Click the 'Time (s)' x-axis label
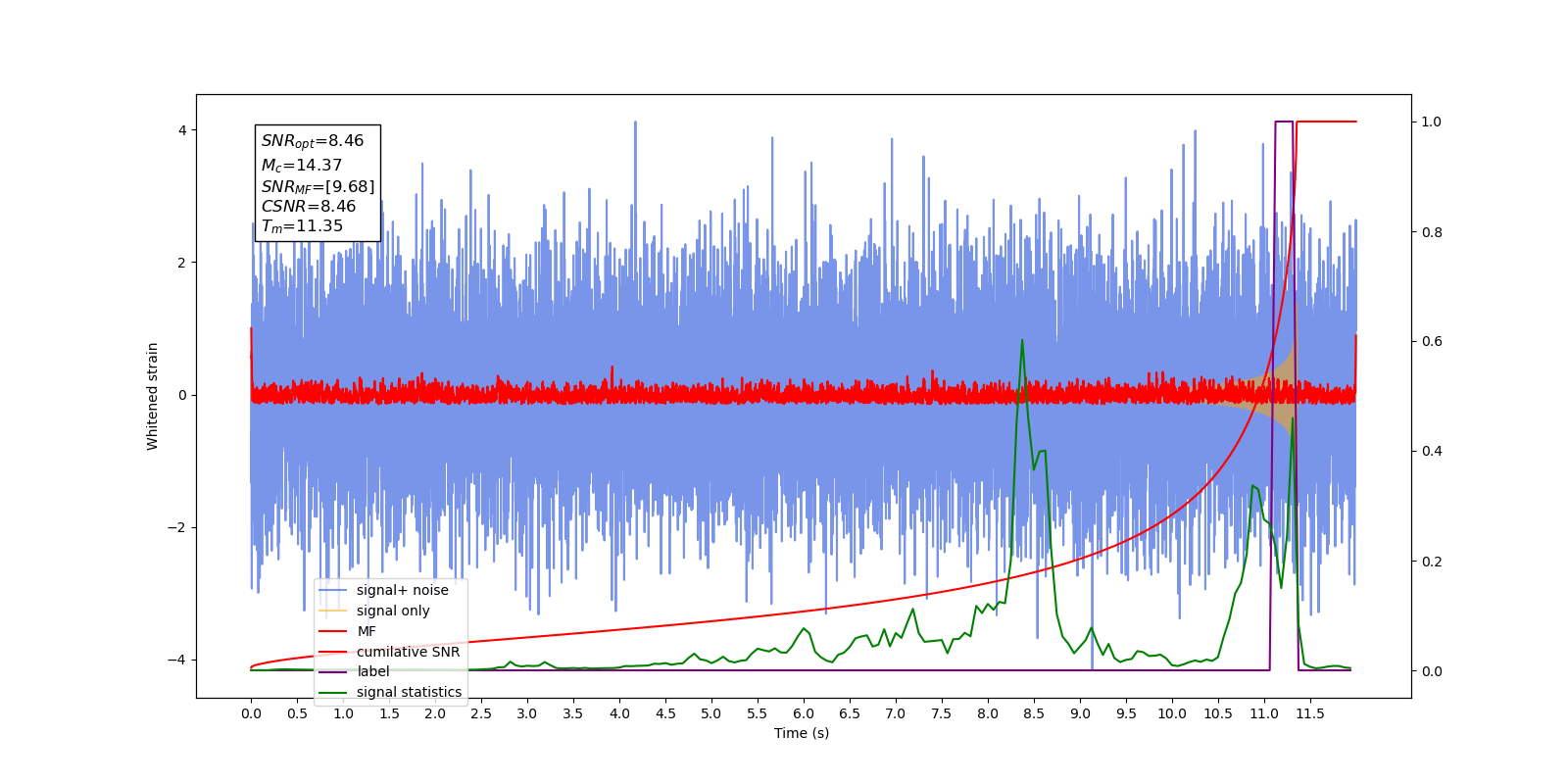 (x=802, y=733)
